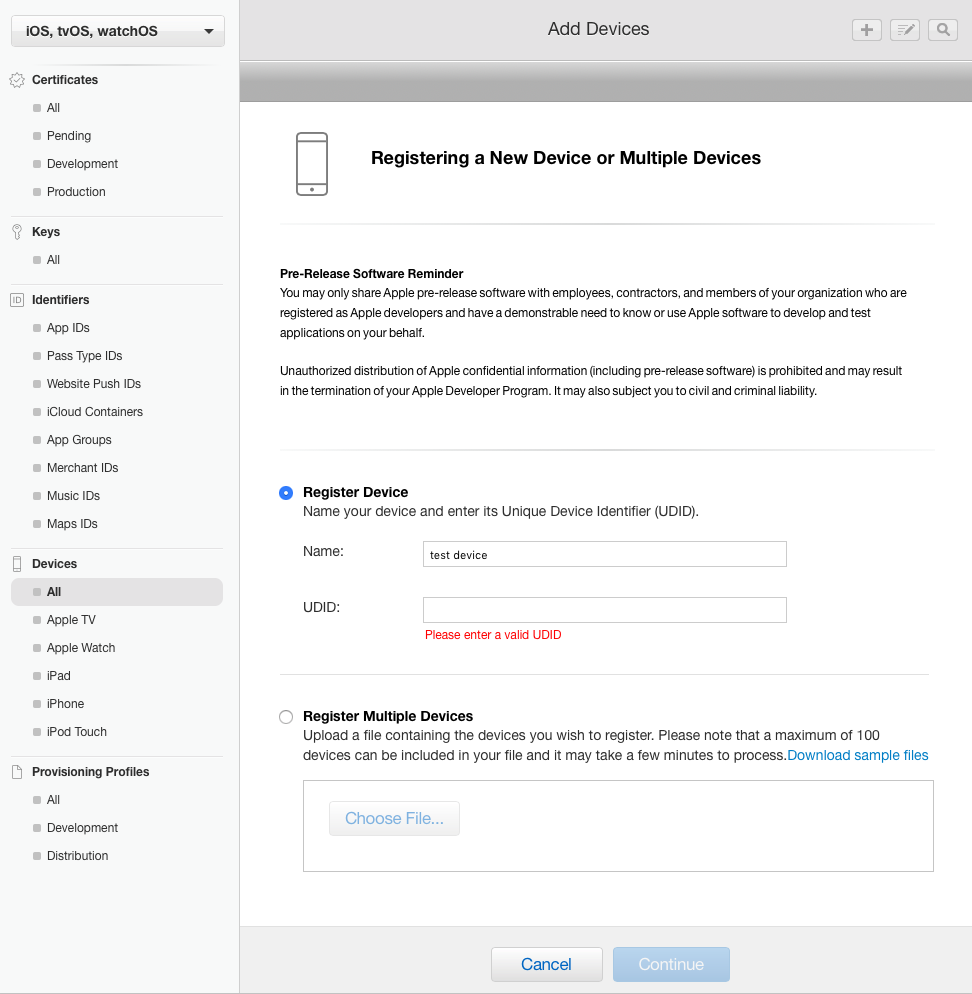
Task: Open All under Keys
Action: click(x=53, y=260)
